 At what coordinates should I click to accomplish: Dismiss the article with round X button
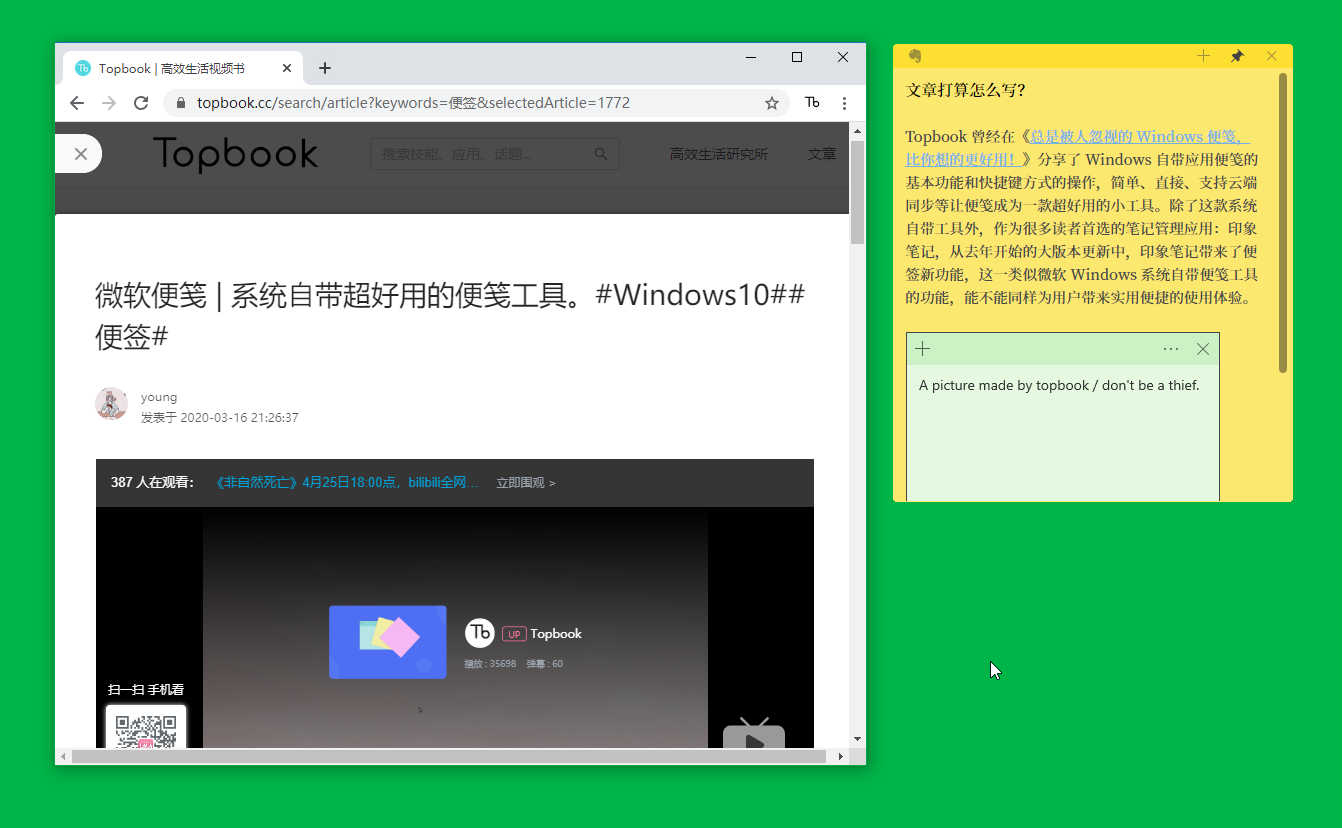point(81,154)
